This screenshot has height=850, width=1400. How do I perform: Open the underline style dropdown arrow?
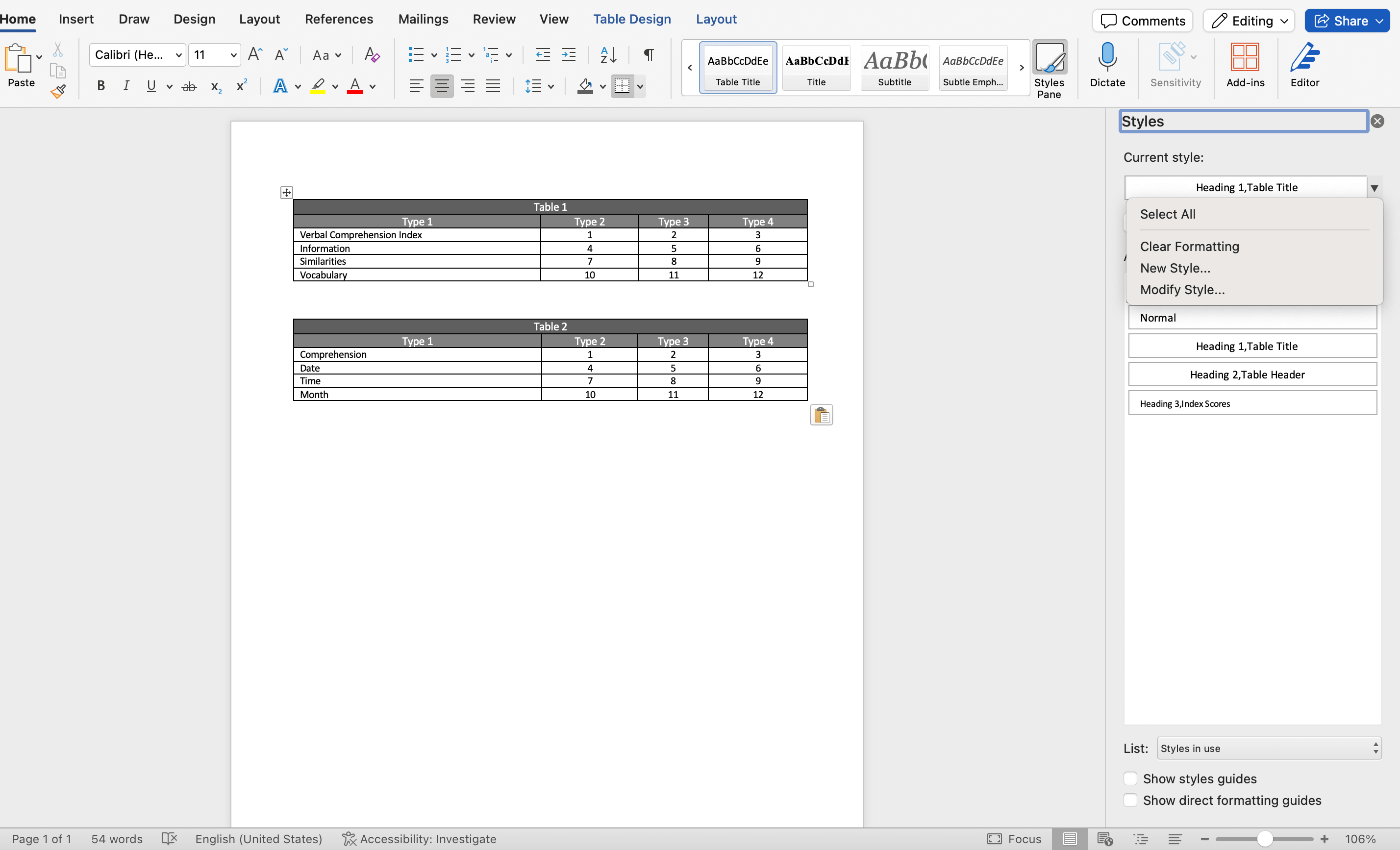tap(169, 86)
